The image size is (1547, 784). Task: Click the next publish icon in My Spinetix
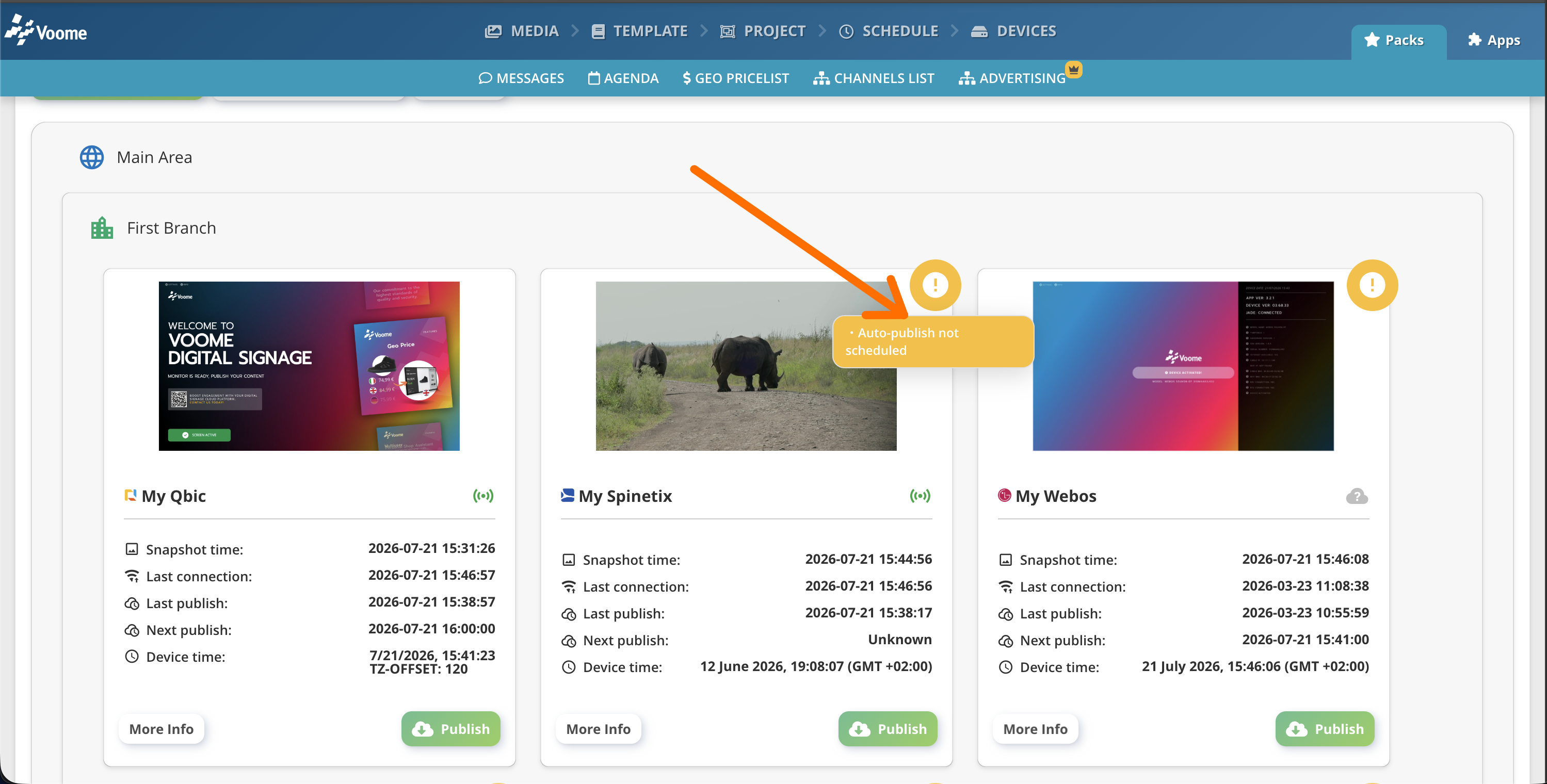click(x=569, y=641)
